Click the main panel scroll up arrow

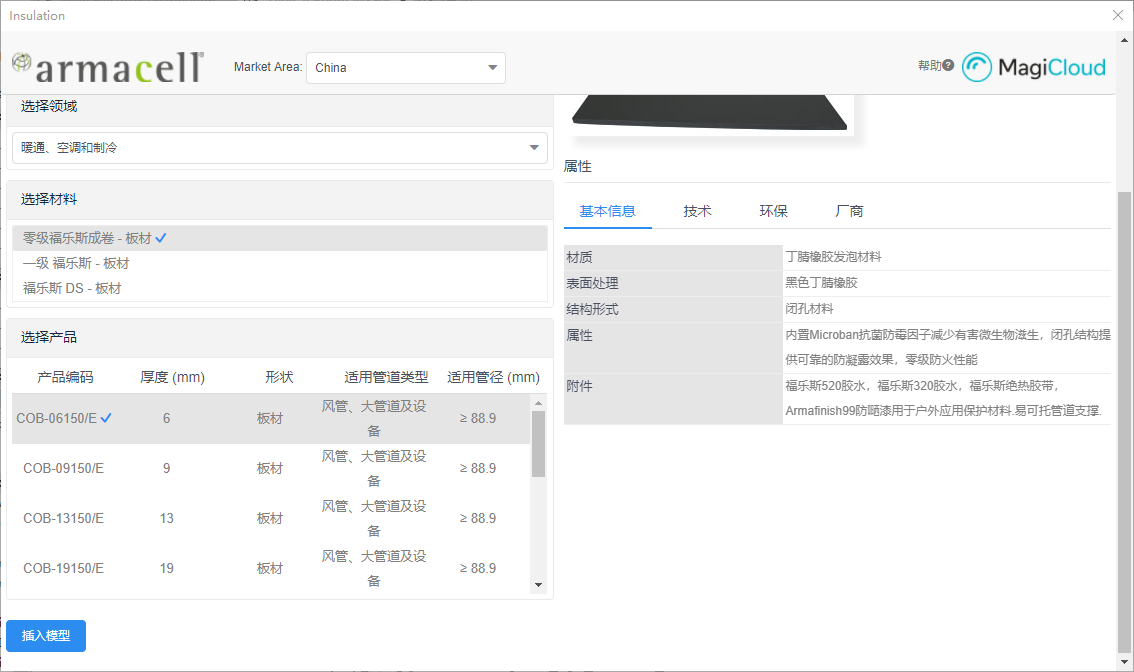coord(1123,39)
